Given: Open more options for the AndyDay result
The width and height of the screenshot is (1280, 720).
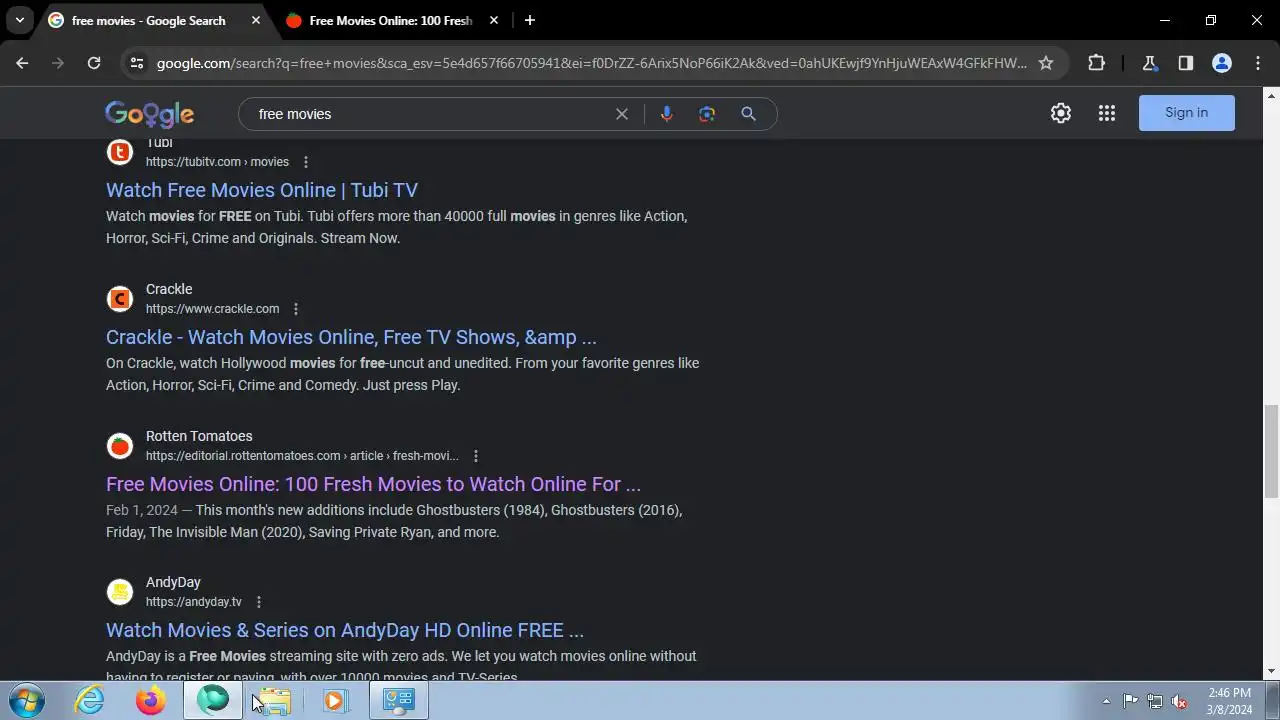Looking at the screenshot, I should click(258, 602).
